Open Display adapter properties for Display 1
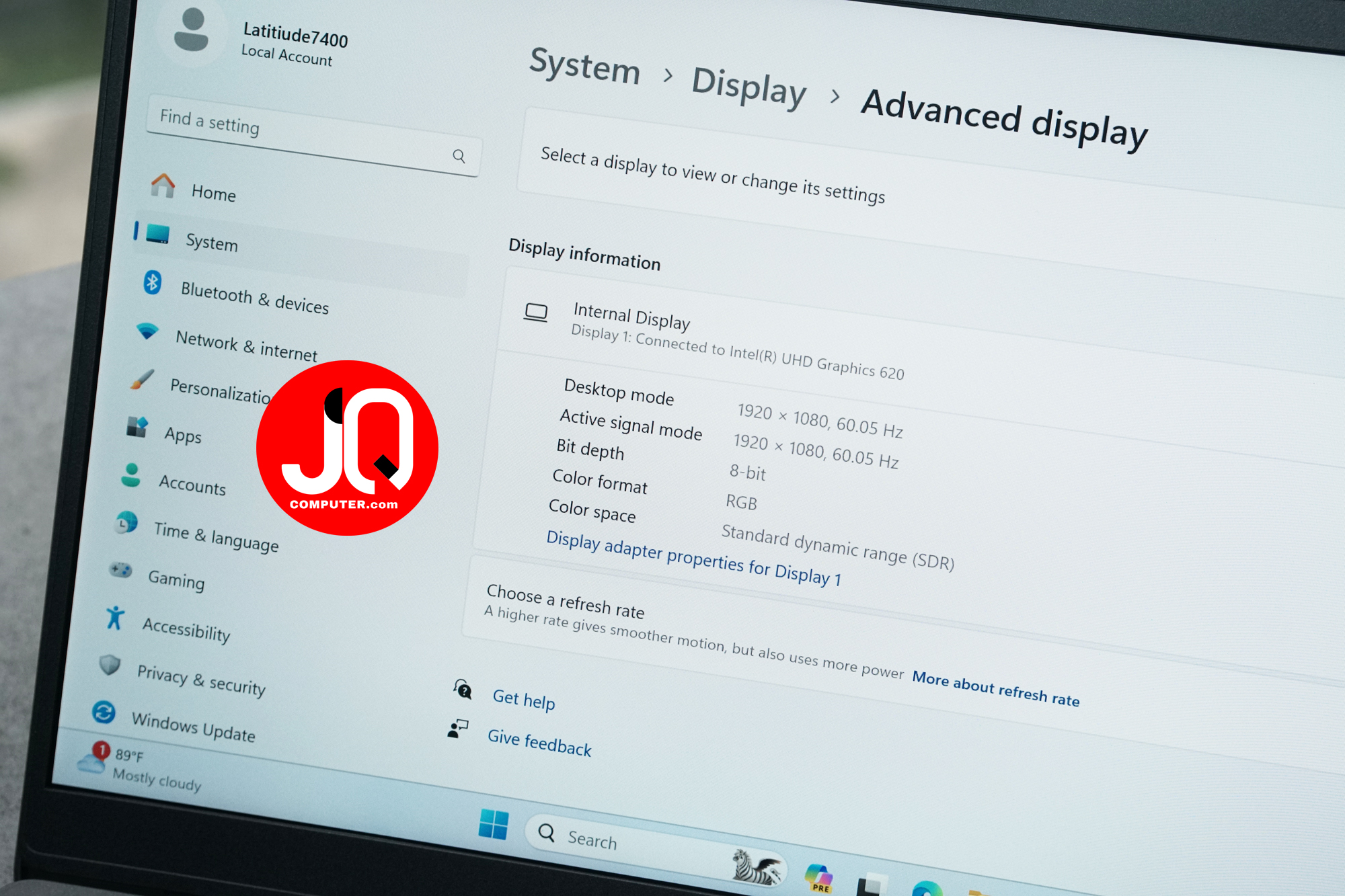The height and width of the screenshot is (896, 1345). coord(693,559)
